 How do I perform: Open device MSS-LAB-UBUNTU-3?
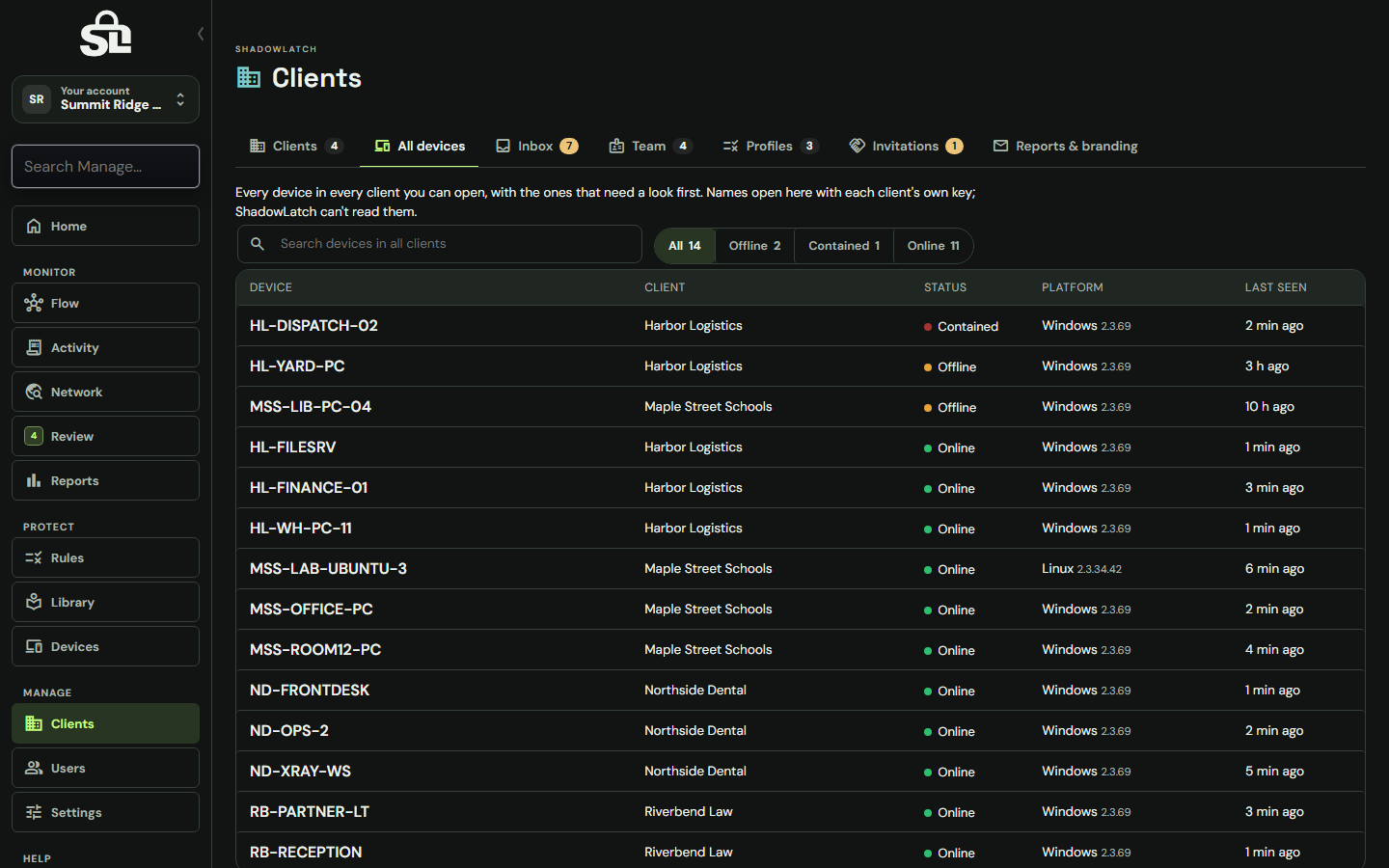coord(328,569)
